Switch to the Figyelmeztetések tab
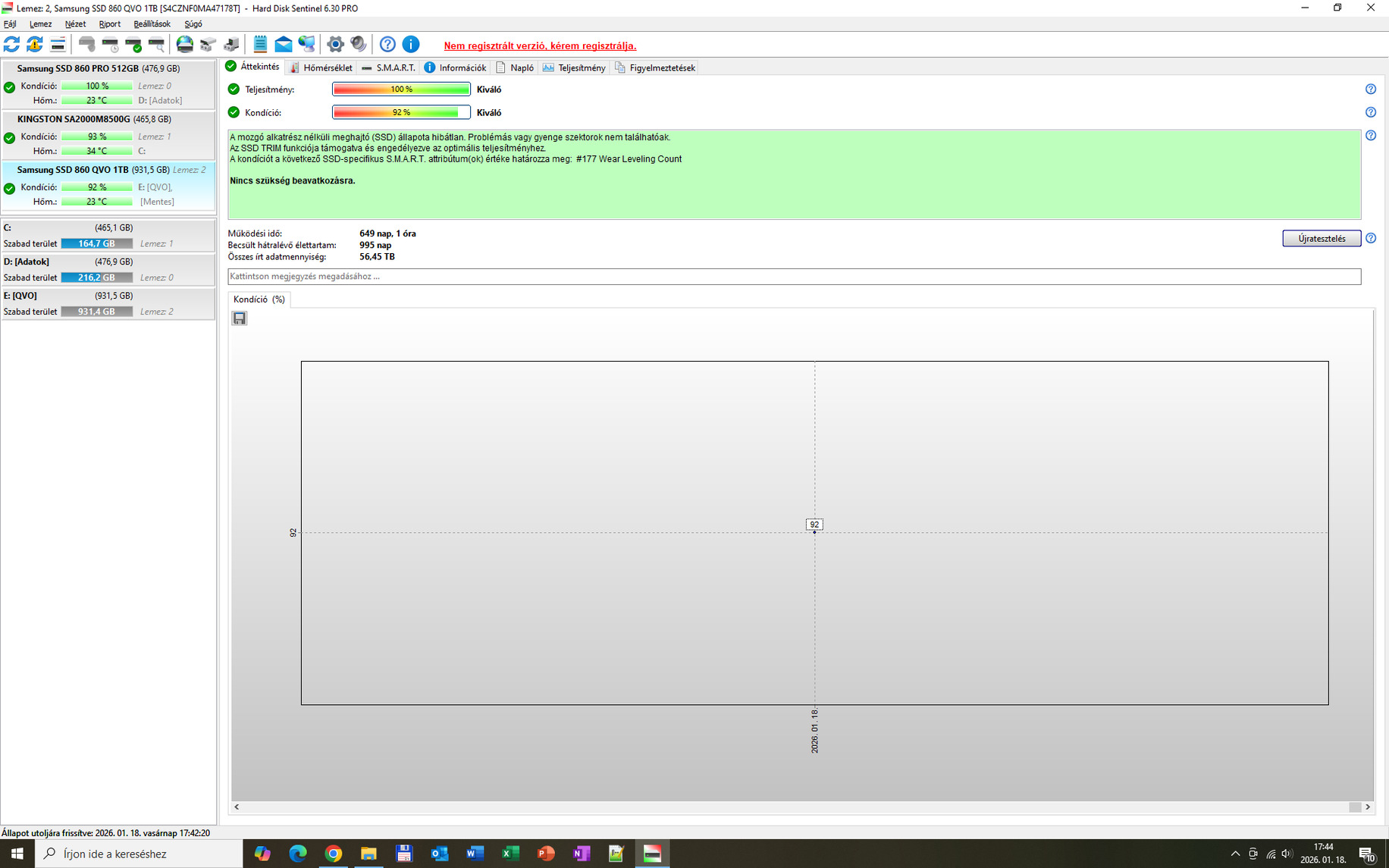 (655, 67)
